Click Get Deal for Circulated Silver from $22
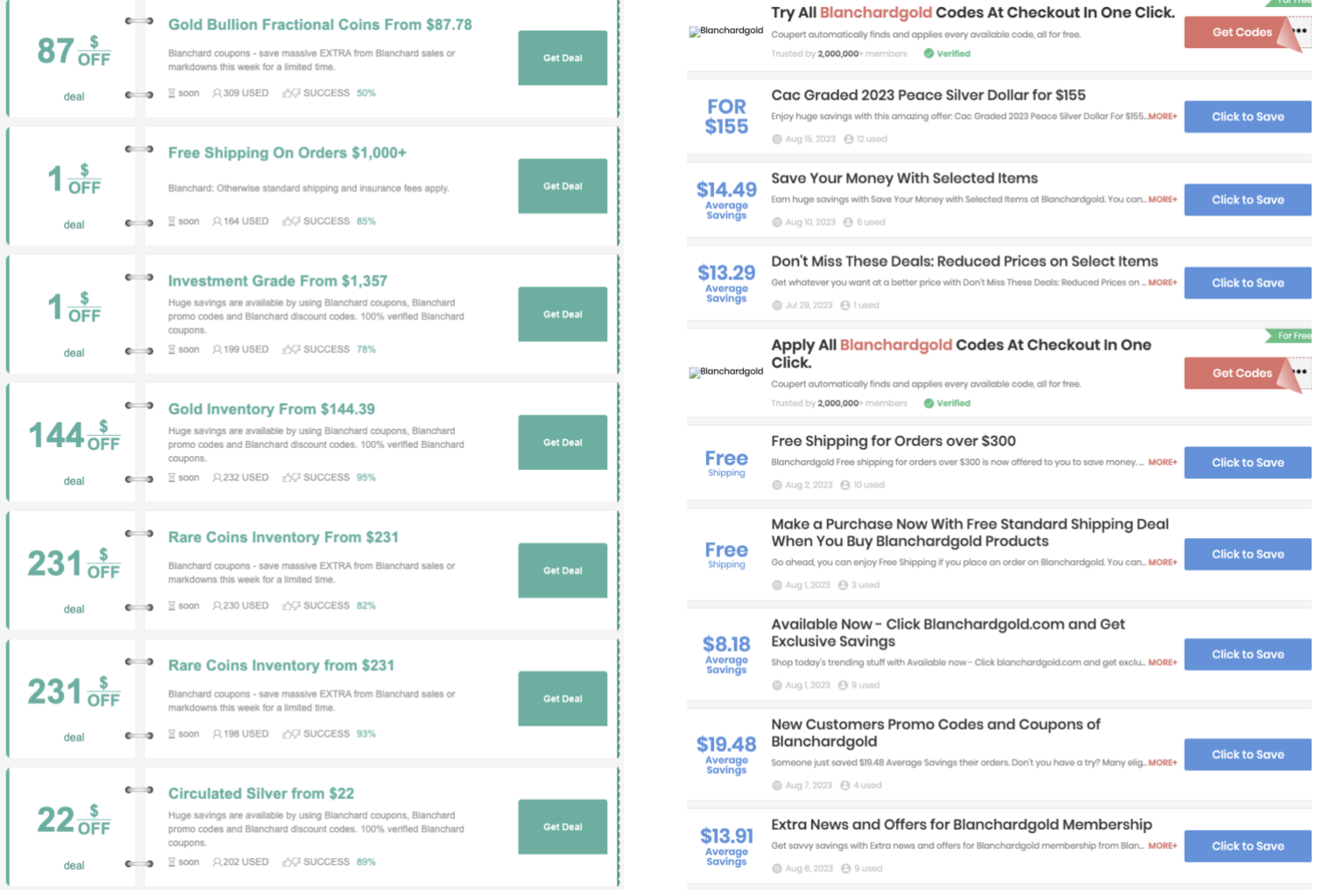The width and height of the screenshot is (1330, 896). [563, 827]
